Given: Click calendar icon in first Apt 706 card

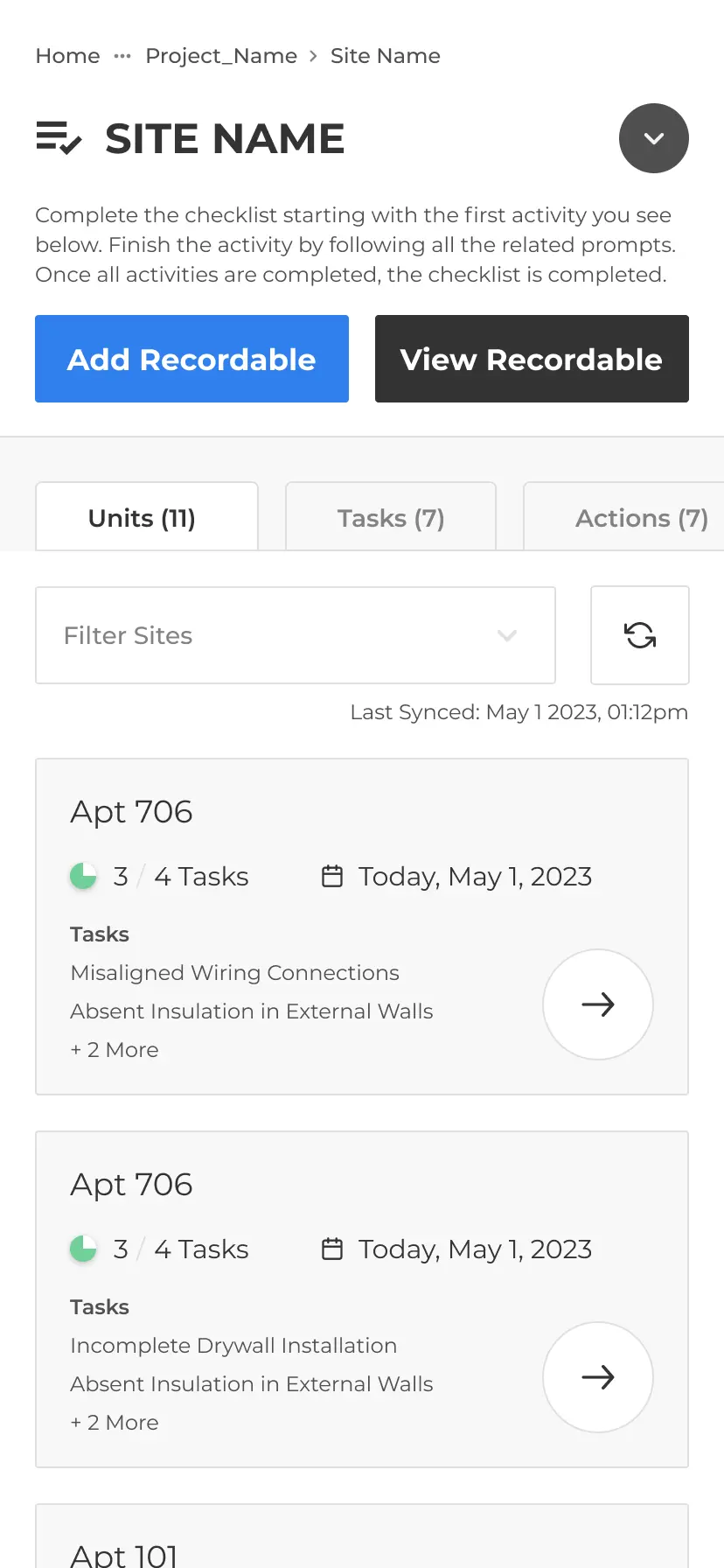Looking at the screenshot, I should coord(332,876).
